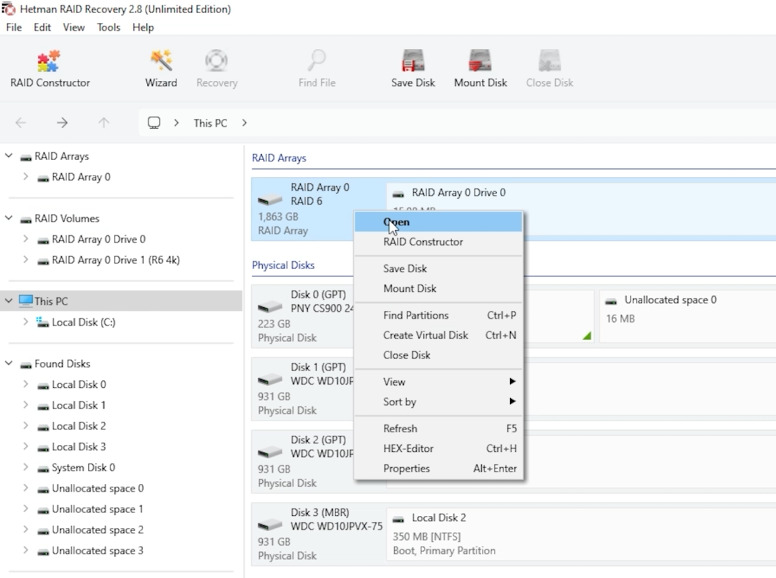
Task: Open the View submenu arrow
Action: point(512,382)
